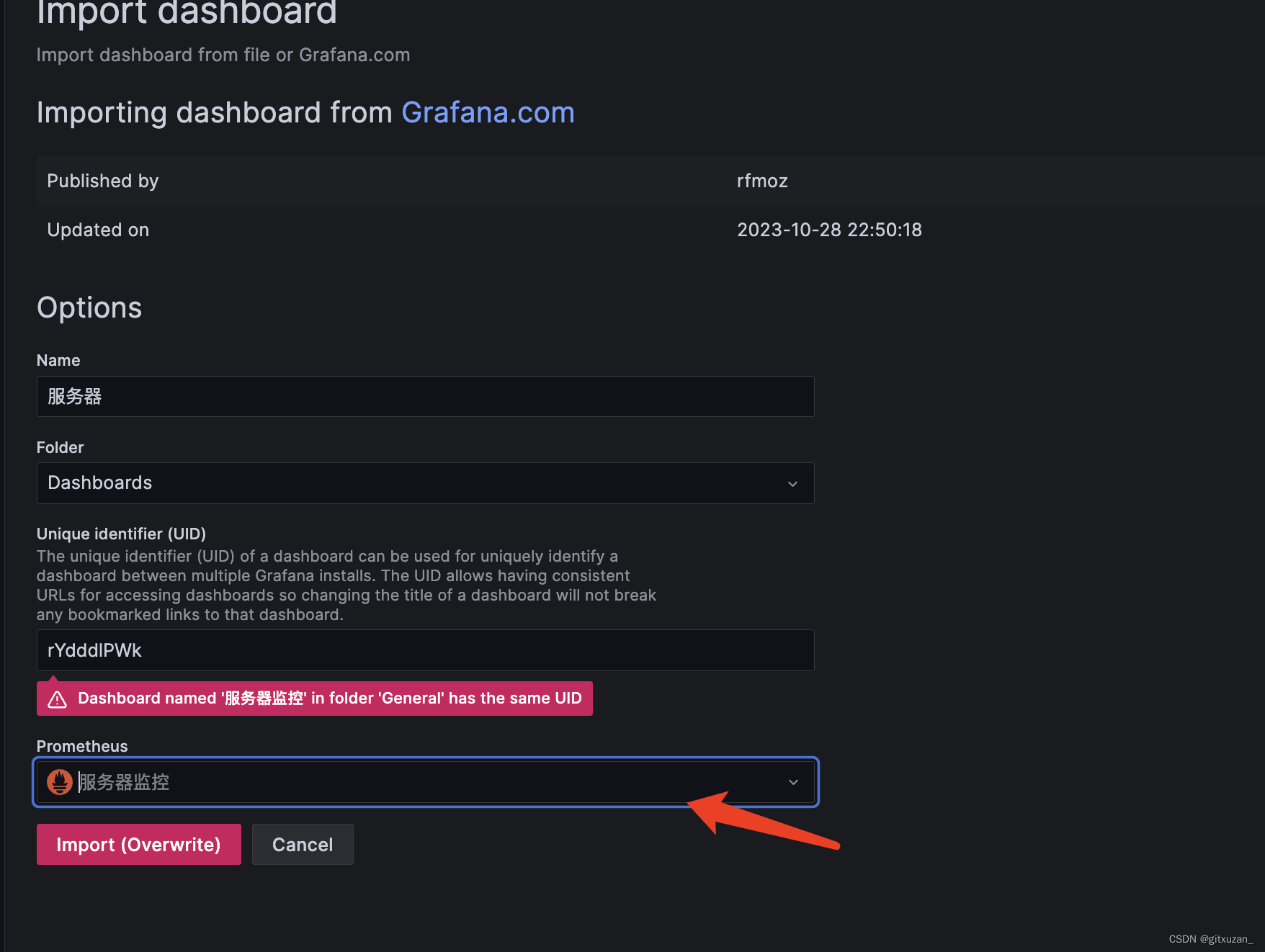1265x952 pixels.
Task: Click the Folder field label
Action: tap(60, 447)
